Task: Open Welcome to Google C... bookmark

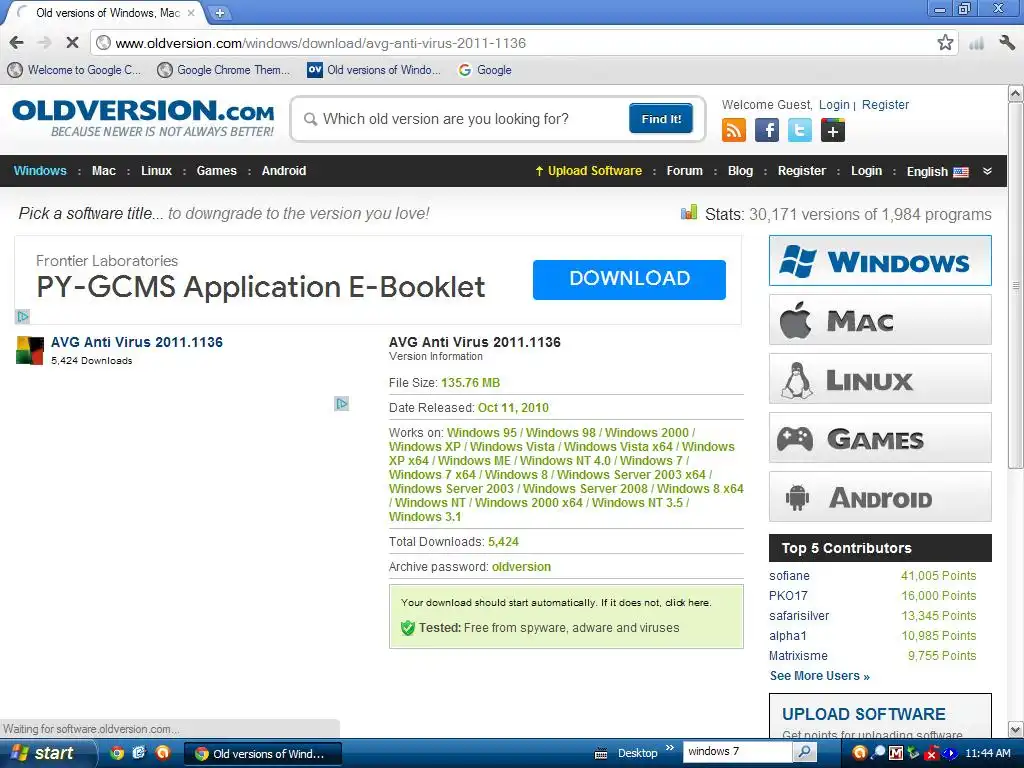Action: point(74,70)
